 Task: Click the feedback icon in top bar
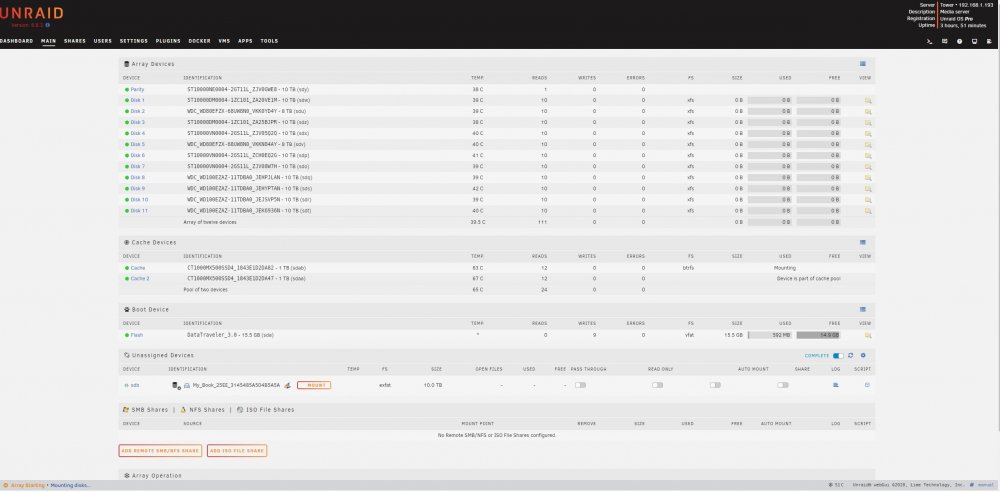945,41
